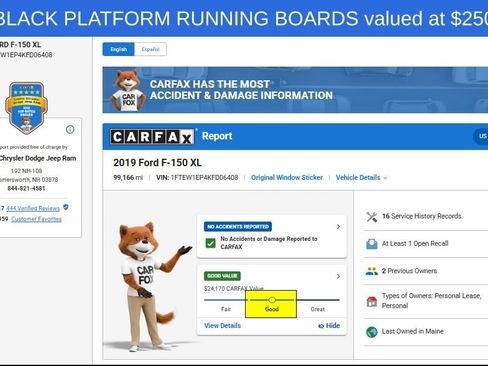
Task: Click the Chrysler Dodge Jeep Ram dealer name
Action: click(x=38, y=158)
